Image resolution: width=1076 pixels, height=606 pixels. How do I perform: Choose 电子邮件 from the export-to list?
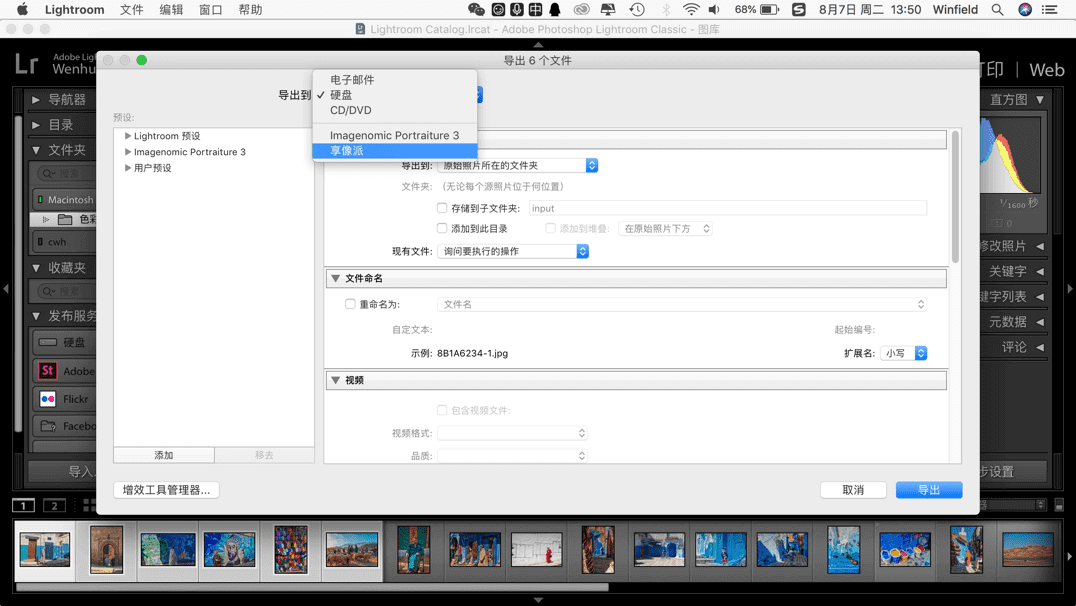coord(352,79)
